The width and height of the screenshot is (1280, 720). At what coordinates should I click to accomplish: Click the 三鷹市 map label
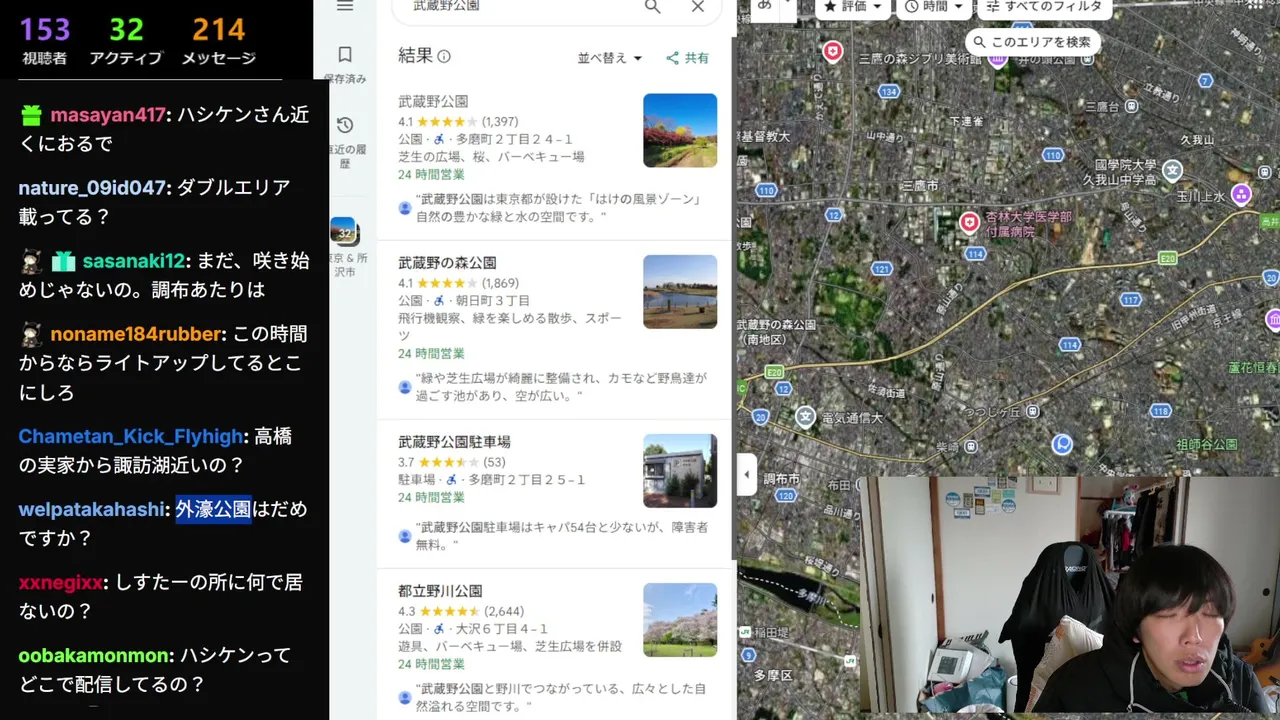920,187
